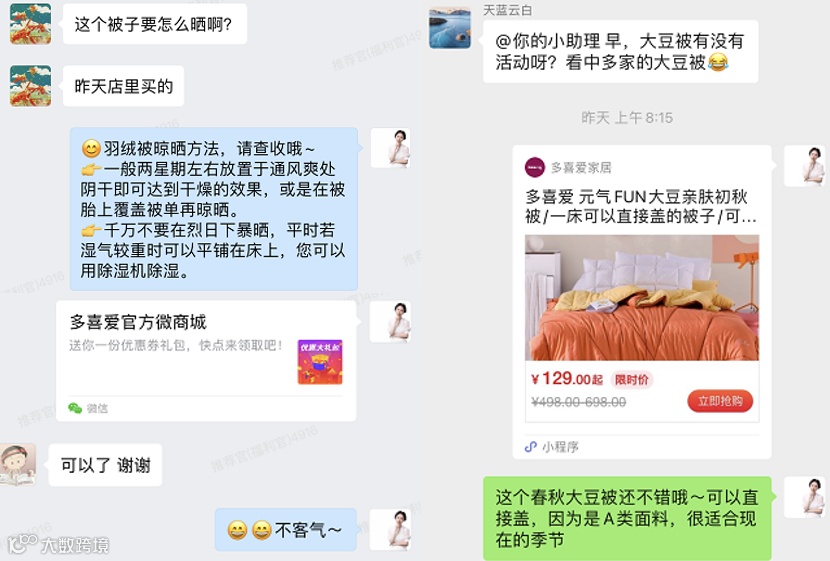Select the blue 羽绒被晾晒方法 message bubble
Screen dimensions: 830x561
pyautogui.click(x=214, y=209)
